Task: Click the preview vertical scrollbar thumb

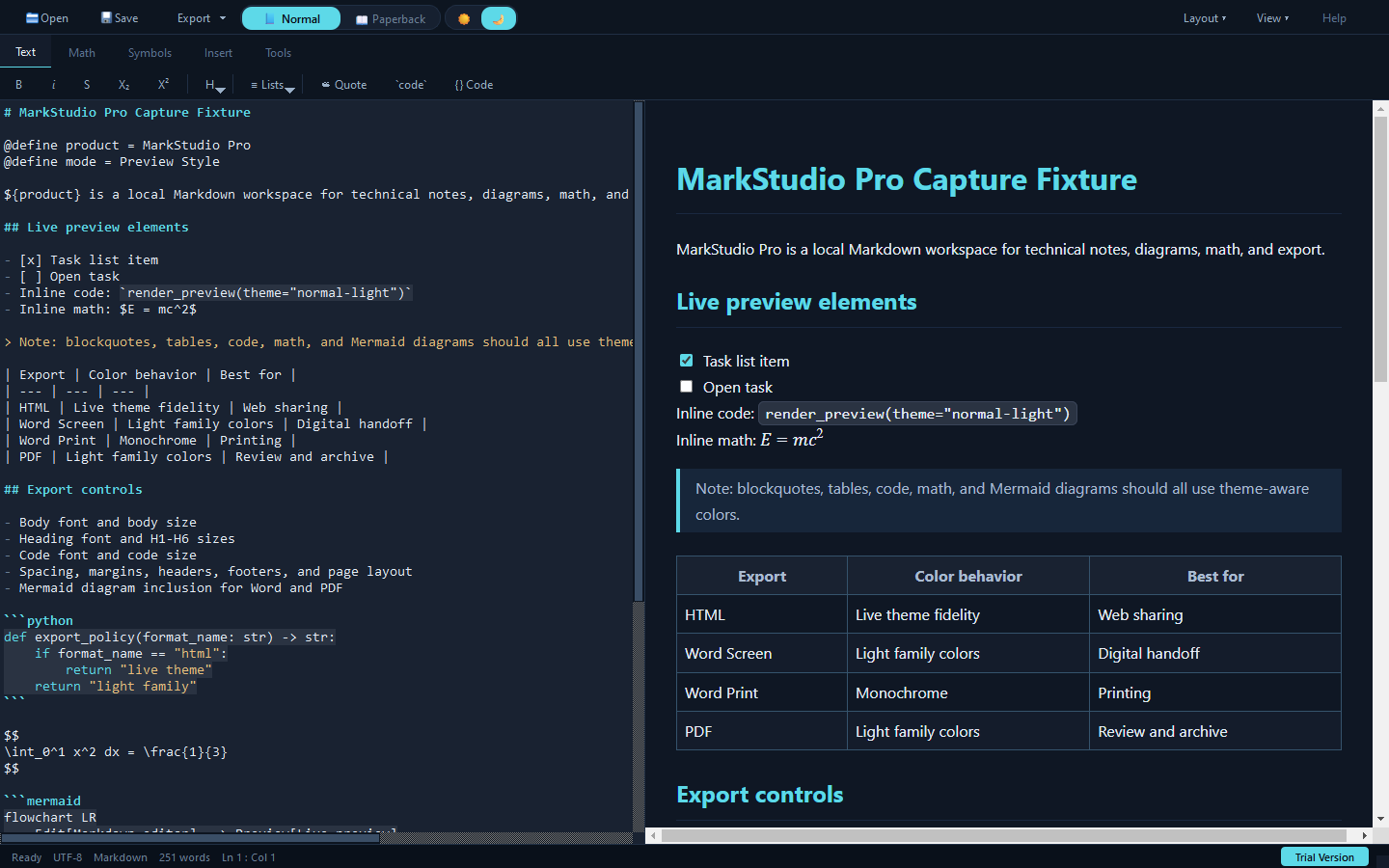Action: click(x=1380, y=249)
